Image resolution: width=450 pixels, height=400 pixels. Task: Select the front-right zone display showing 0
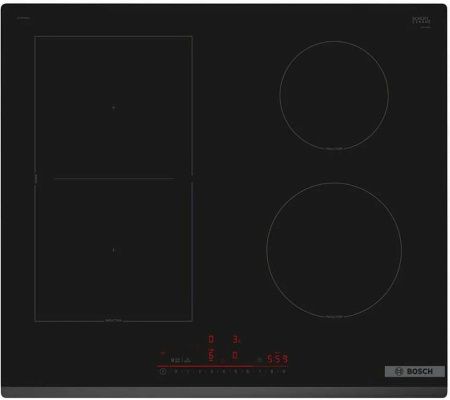235,355
